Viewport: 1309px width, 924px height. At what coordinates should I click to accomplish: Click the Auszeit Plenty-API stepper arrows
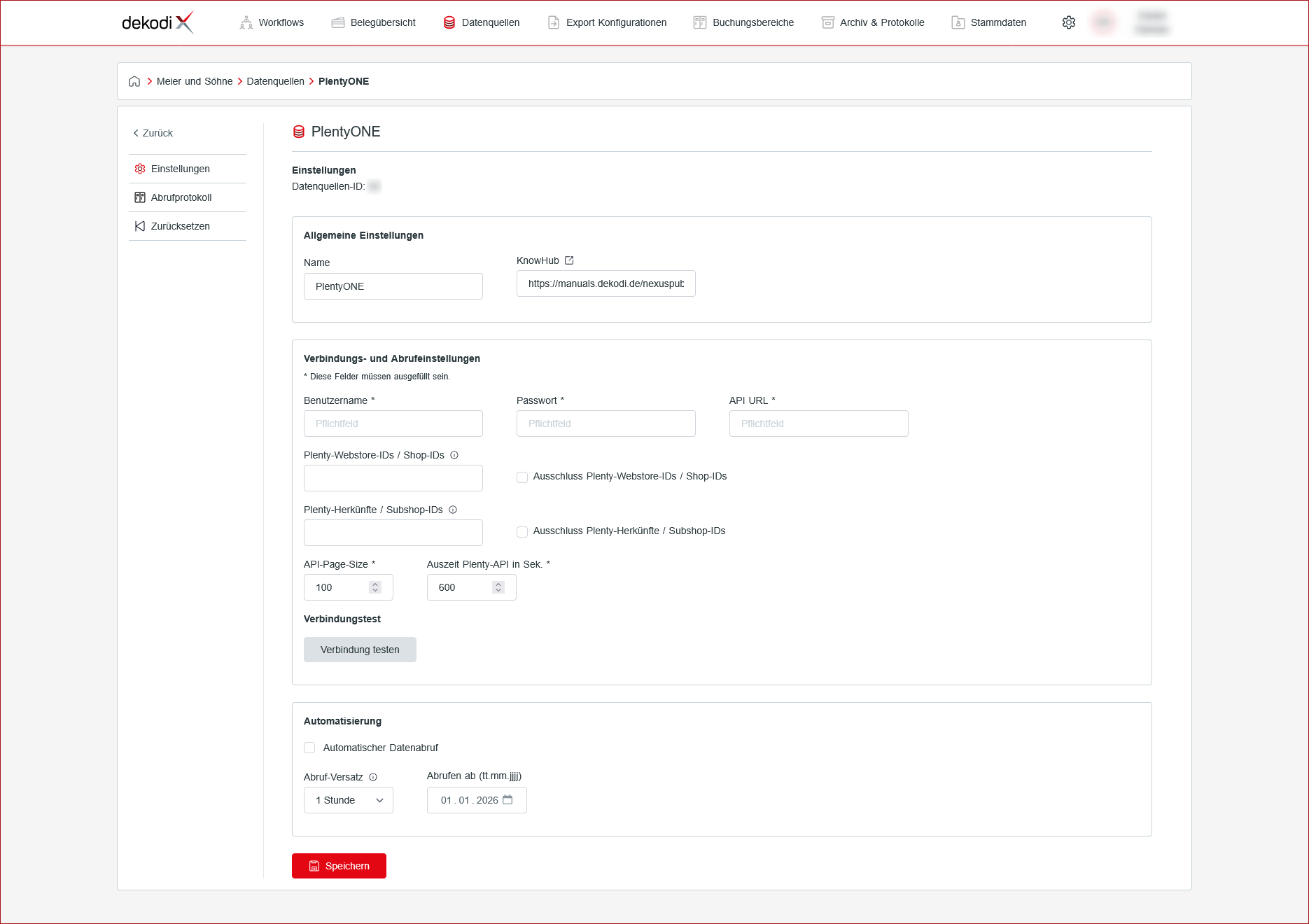[498, 587]
